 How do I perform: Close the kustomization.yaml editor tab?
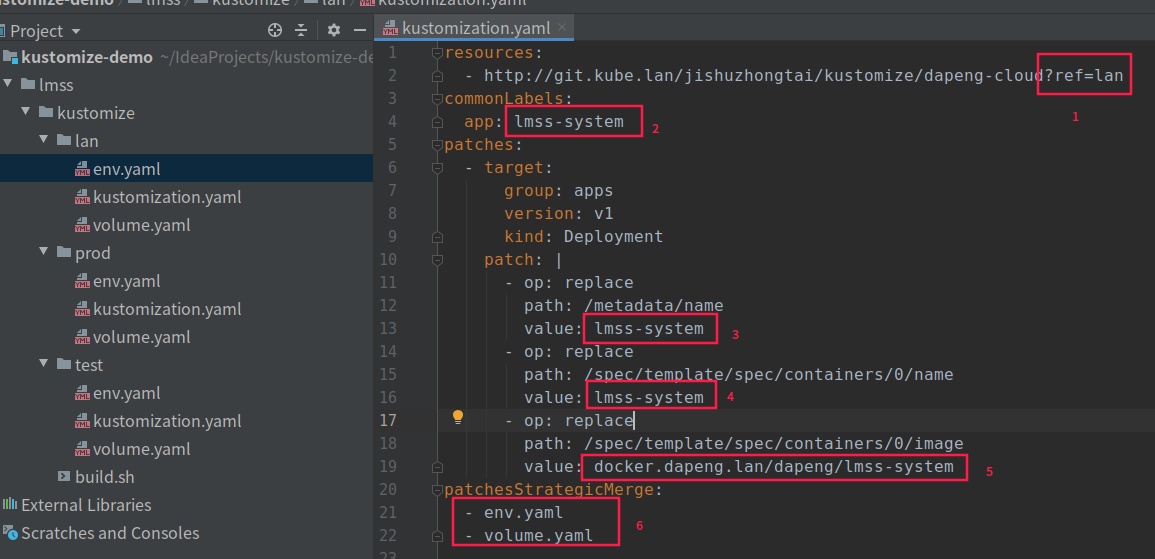562,28
